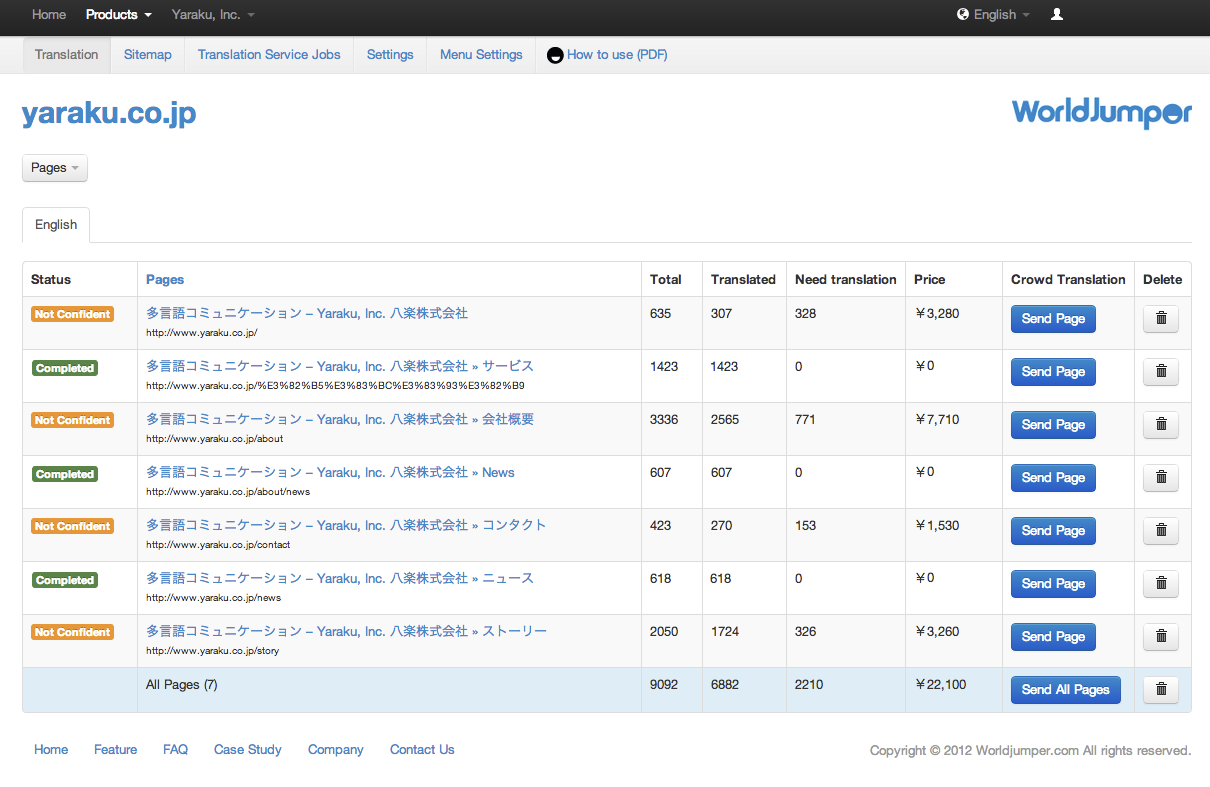Click trash icon in the about/news row
This screenshot has height=787, width=1210.
click(x=1161, y=478)
